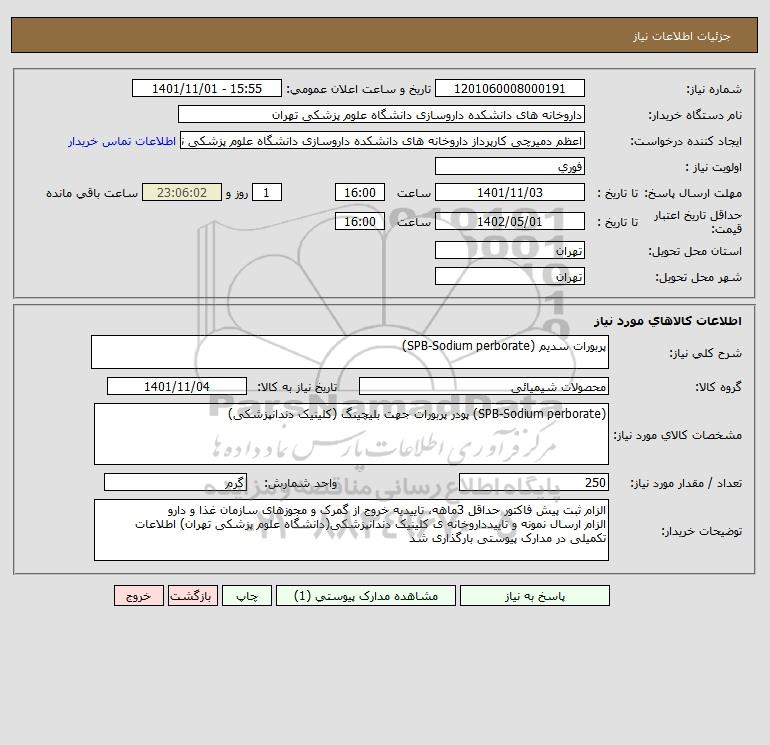Click delivery province field تهران

(510, 251)
